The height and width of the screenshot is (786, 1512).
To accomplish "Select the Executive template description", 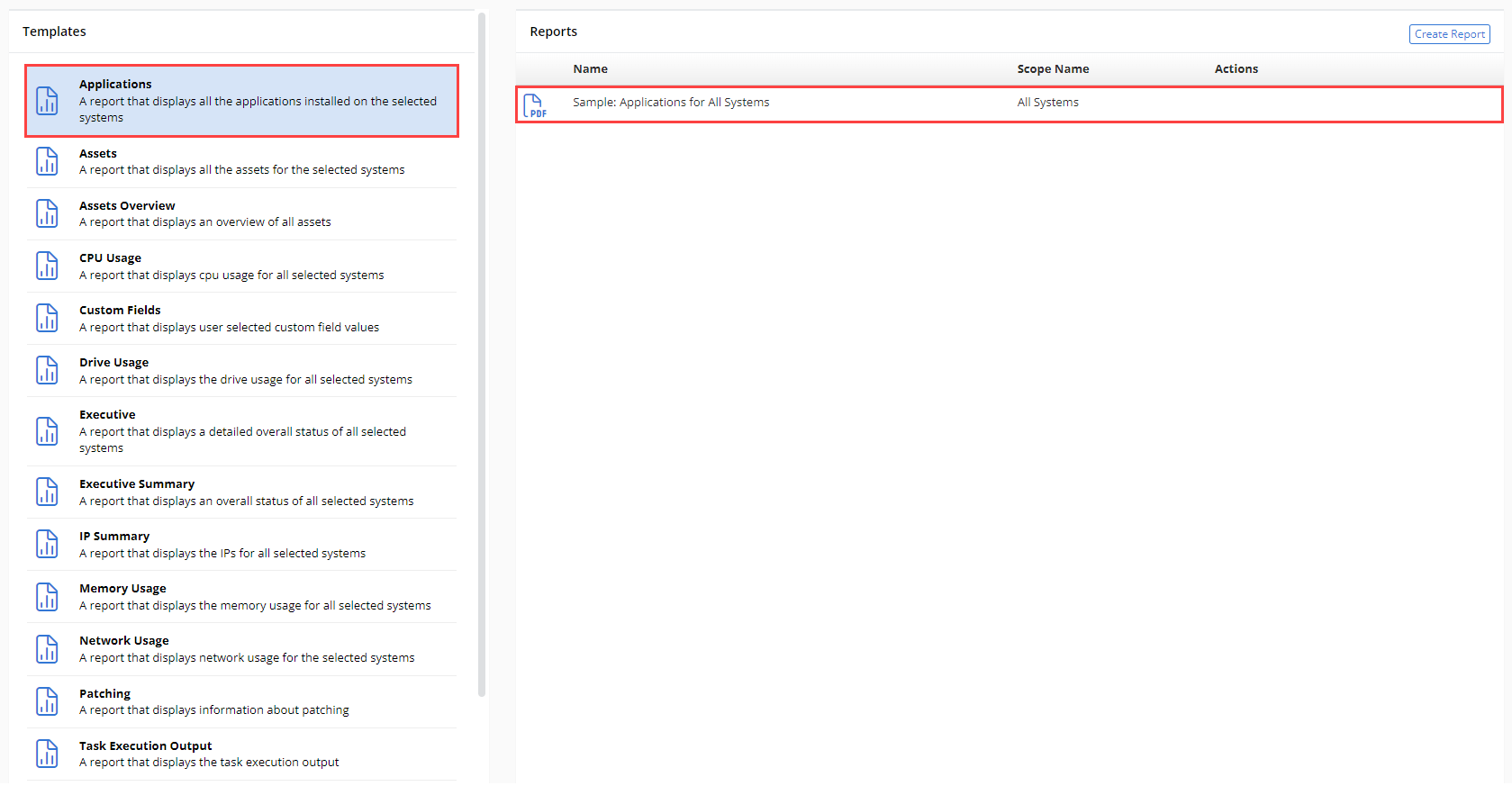I will pyautogui.click(x=242, y=440).
